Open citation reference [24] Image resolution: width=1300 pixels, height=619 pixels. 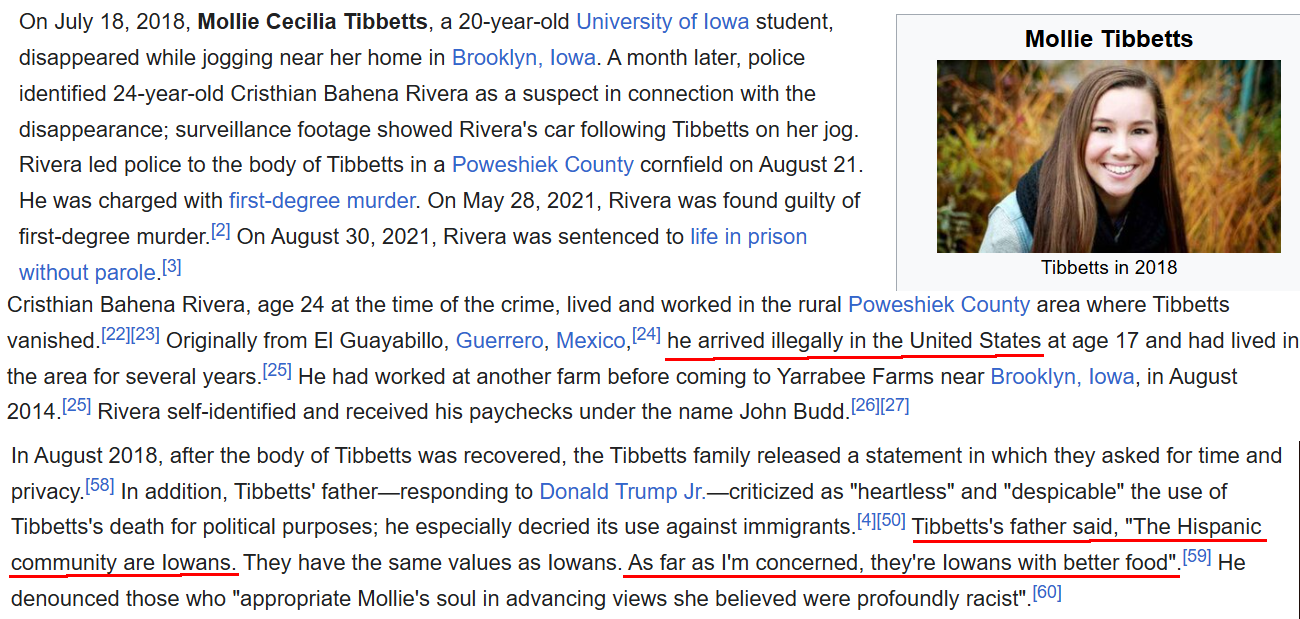(x=647, y=334)
